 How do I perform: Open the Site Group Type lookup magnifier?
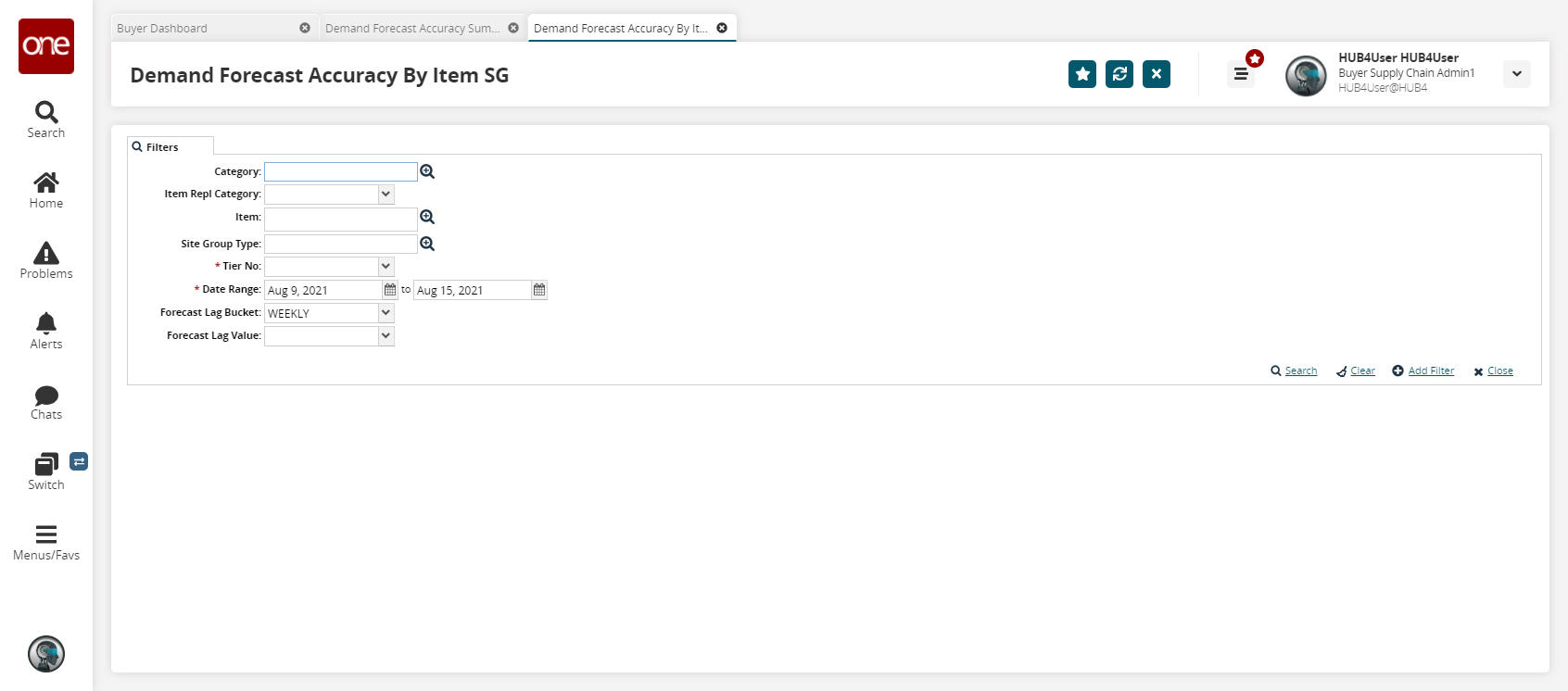(427, 244)
